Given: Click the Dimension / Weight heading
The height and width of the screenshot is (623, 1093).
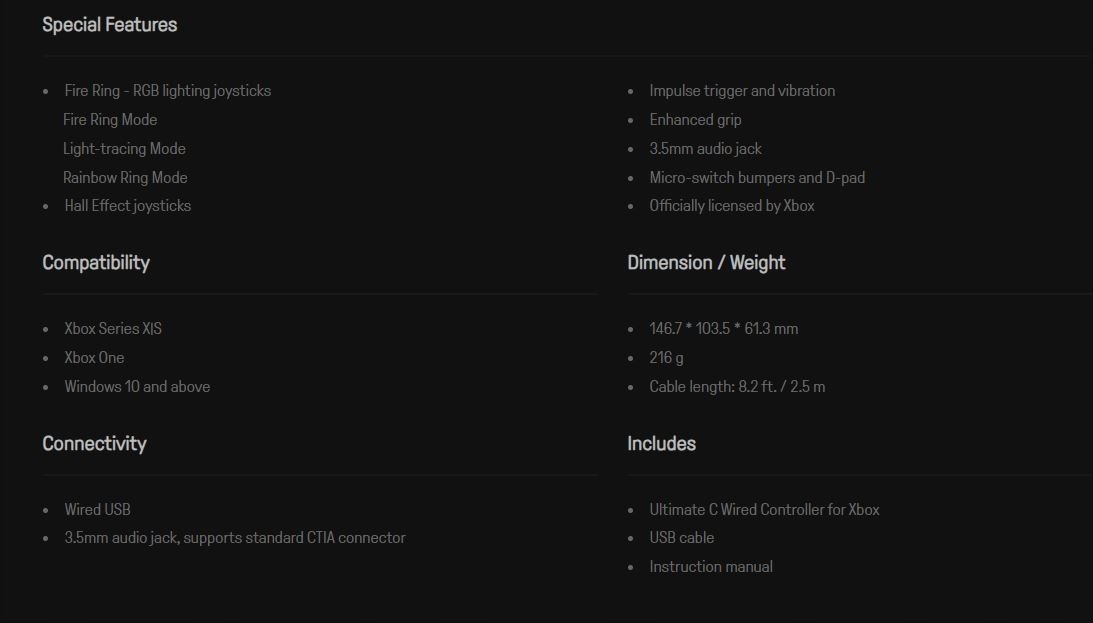Looking at the screenshot, I should (x=706, y=263).
